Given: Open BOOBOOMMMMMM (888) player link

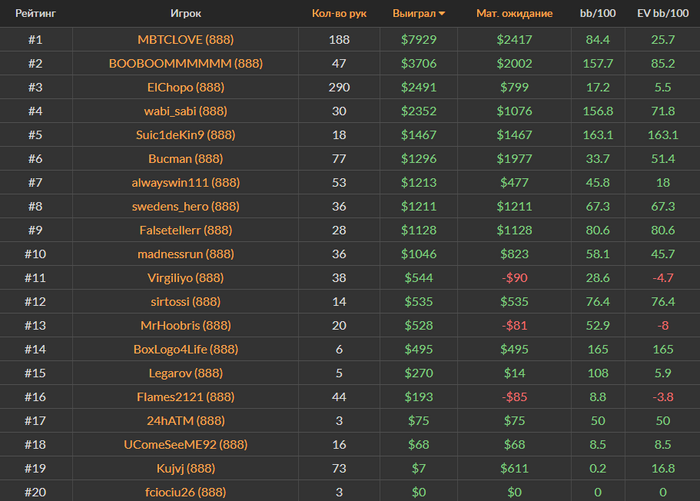Looking at the screenshot, I should pos(185,63).
